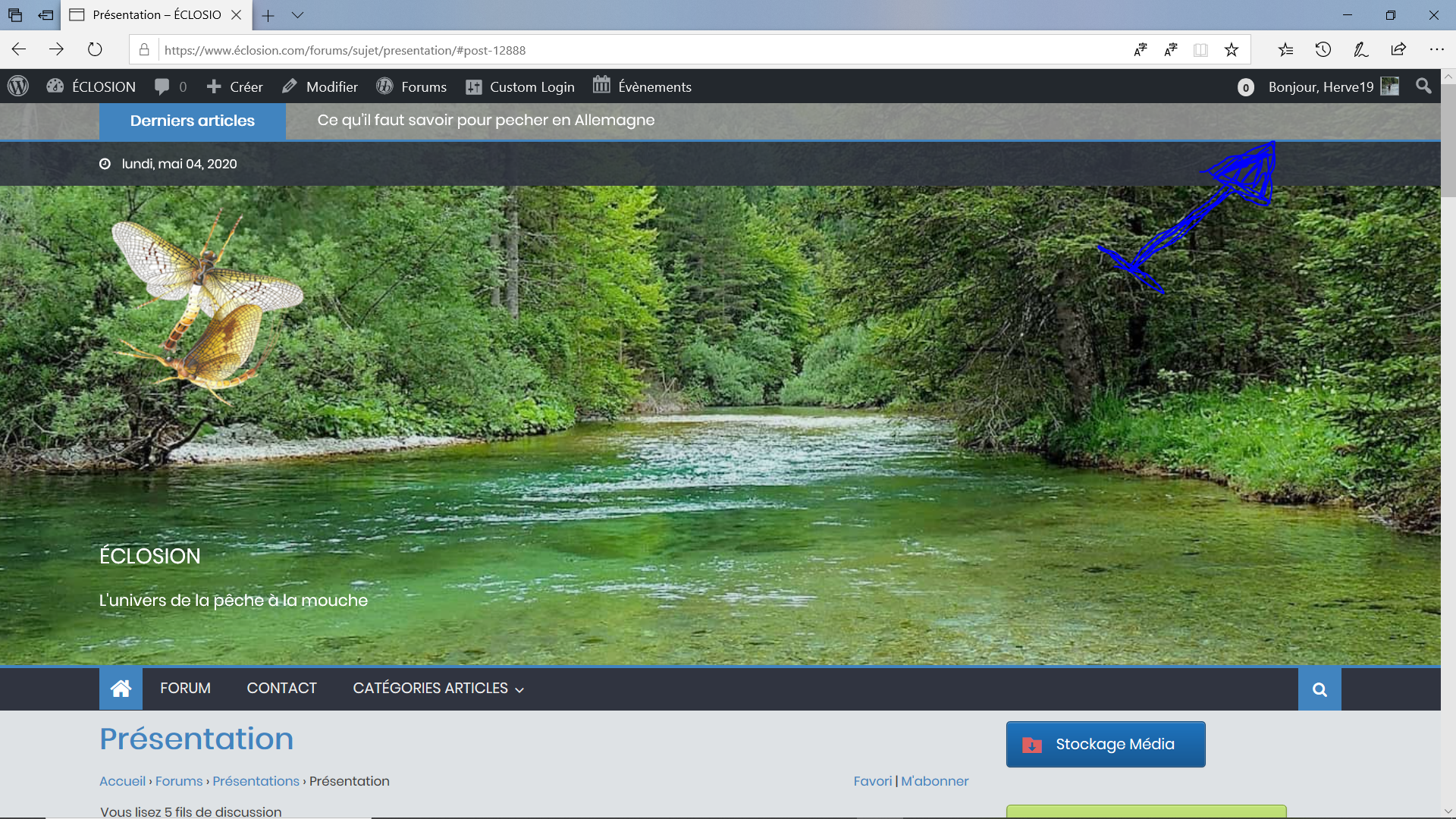Click the Présentations breadcrumb link
Viewport: 1456px width, 819px height.
(256, 781)
